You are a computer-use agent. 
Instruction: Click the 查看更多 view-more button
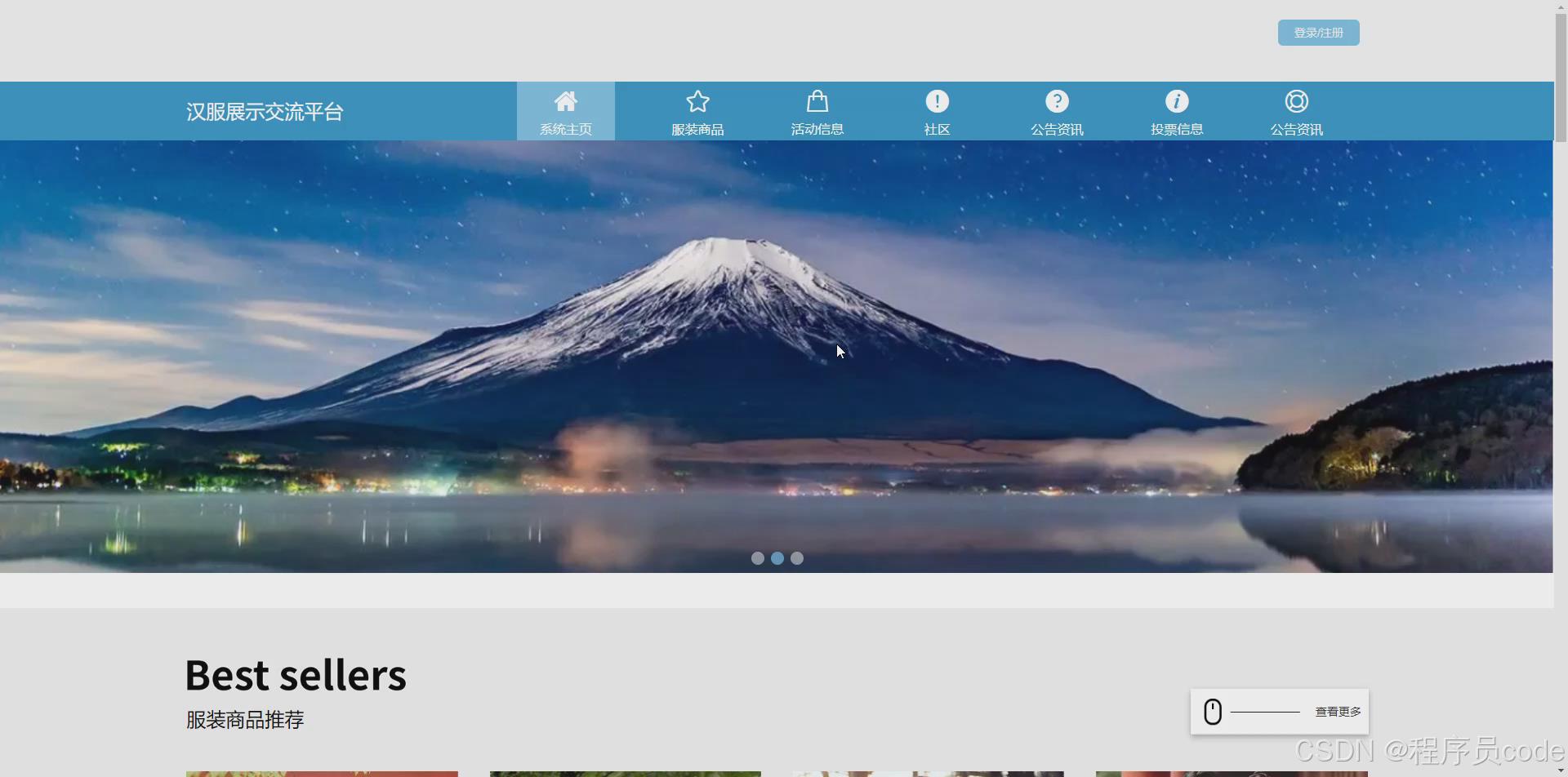(1280, 712)
